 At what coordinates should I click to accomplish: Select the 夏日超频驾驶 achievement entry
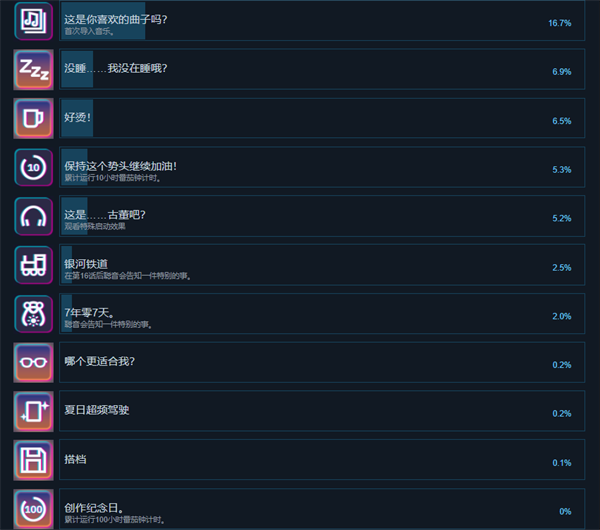322,411
